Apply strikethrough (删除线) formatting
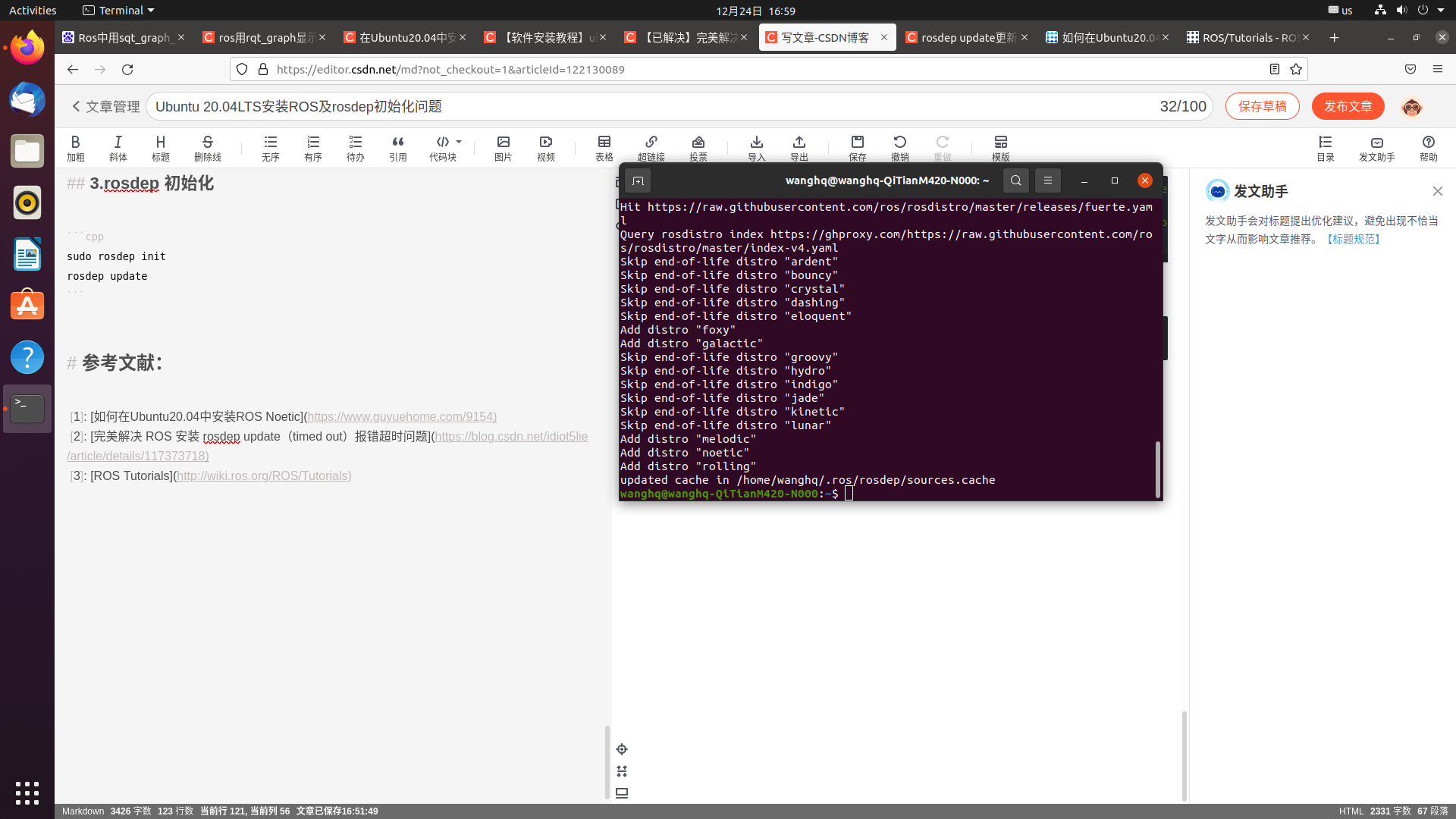 (207, 147)
